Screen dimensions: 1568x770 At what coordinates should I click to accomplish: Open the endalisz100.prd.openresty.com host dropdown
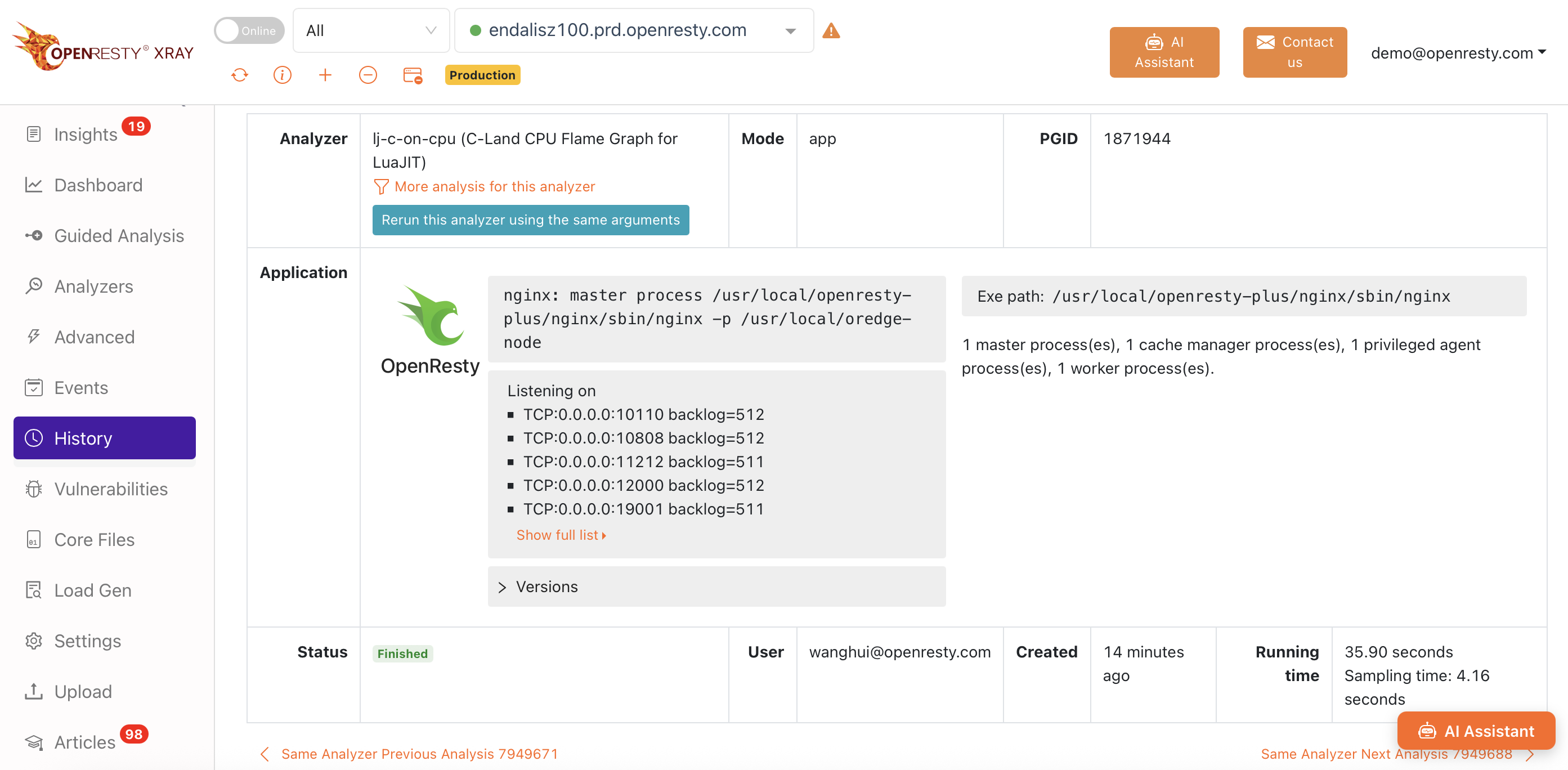coord(634,30)
